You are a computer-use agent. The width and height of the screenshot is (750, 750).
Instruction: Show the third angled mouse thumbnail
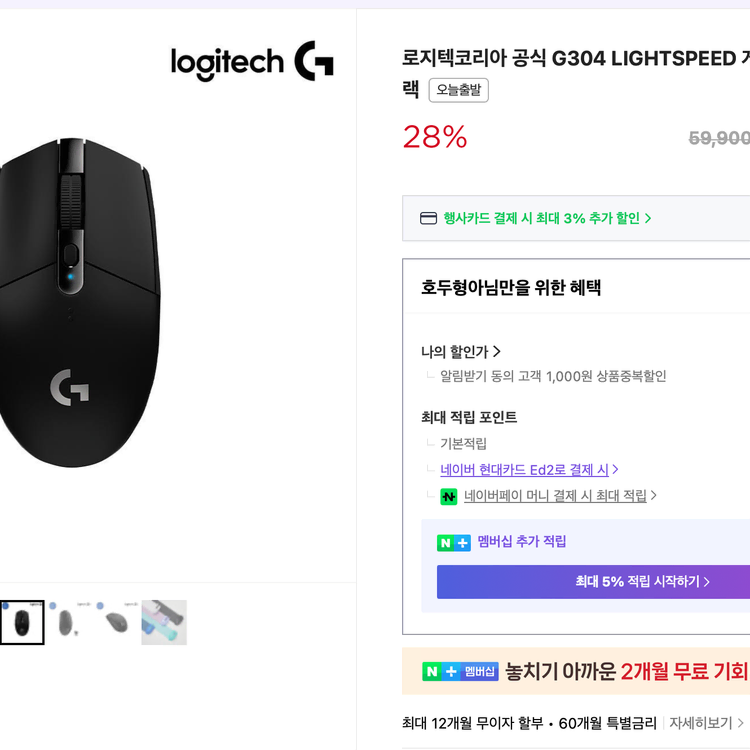coord(117,622)
